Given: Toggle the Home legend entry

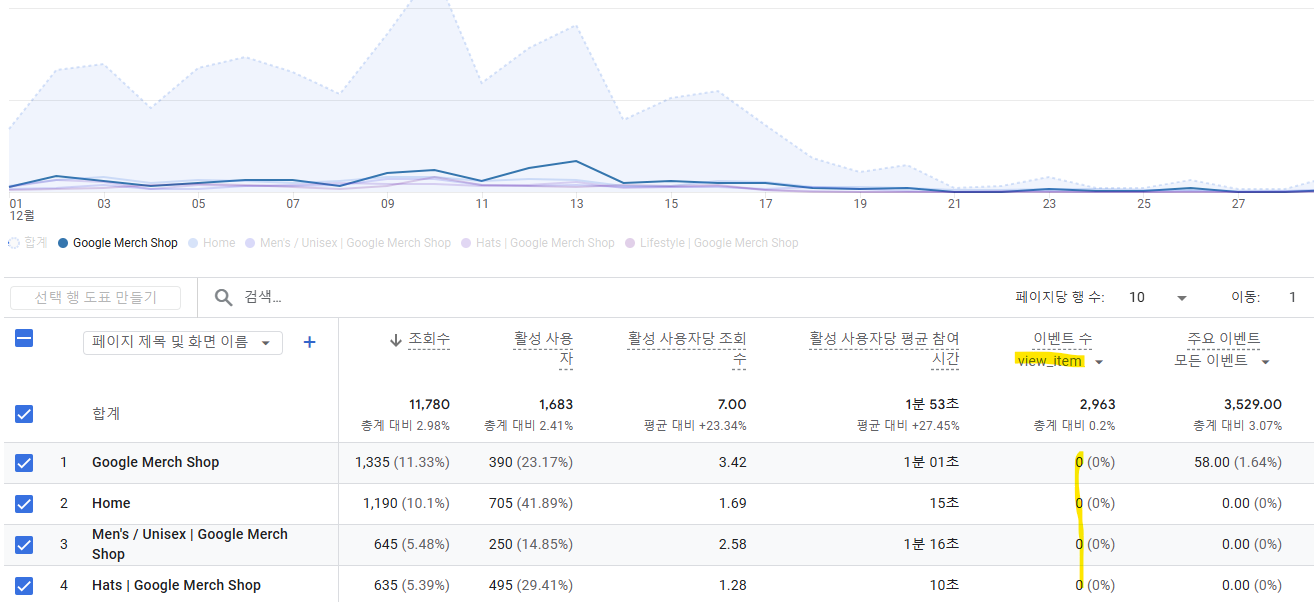Looking at the screenshot, I should tap(212, 243).
